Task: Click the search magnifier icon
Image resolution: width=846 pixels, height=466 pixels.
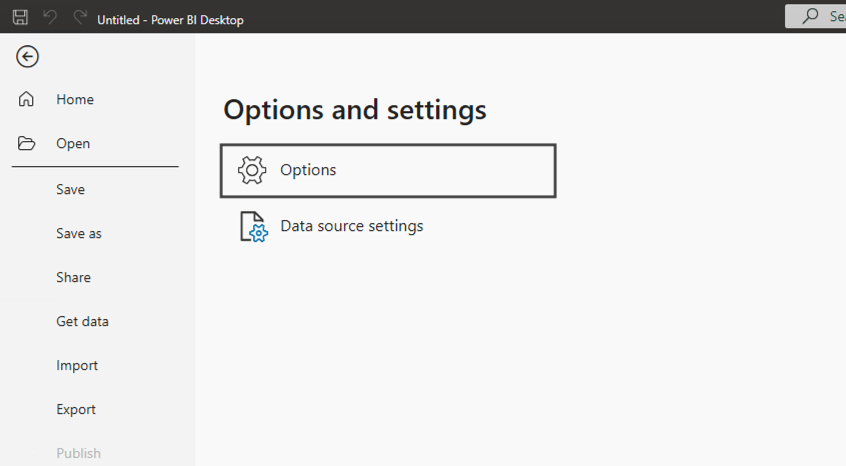Action: pyautogui.click(x=810, y=16)
